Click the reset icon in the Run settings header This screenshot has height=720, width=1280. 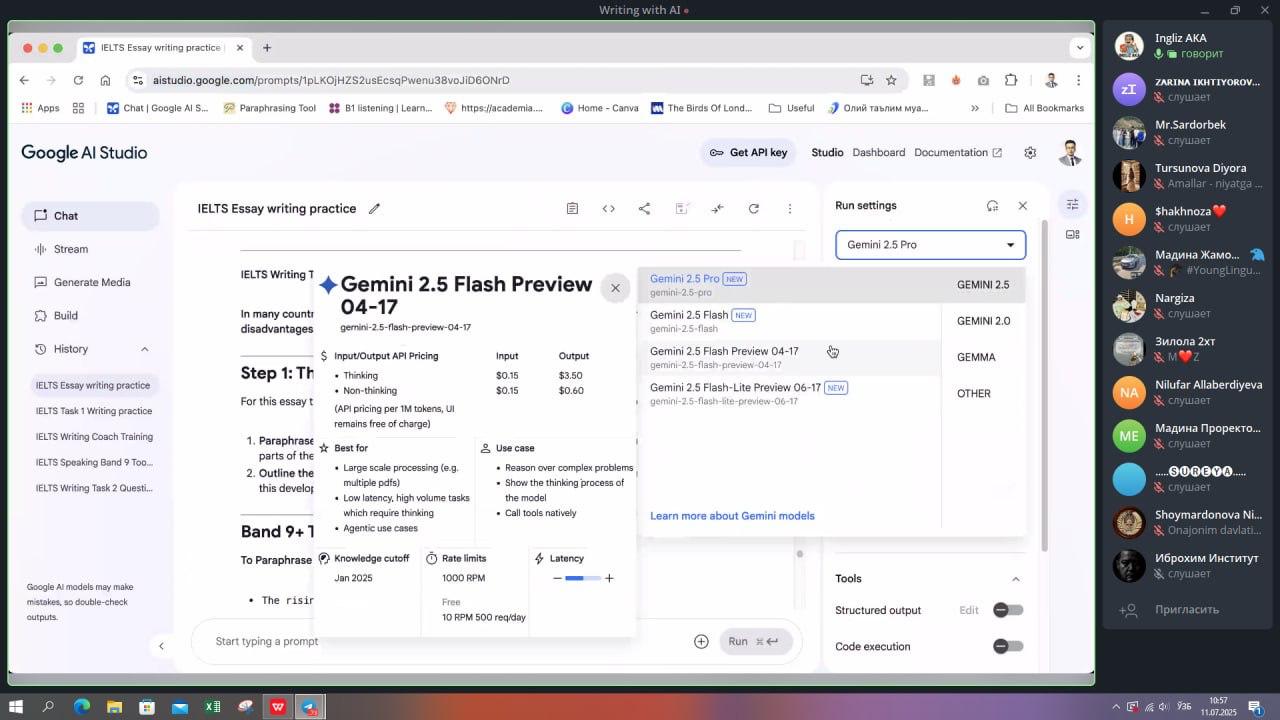[992, 206]
